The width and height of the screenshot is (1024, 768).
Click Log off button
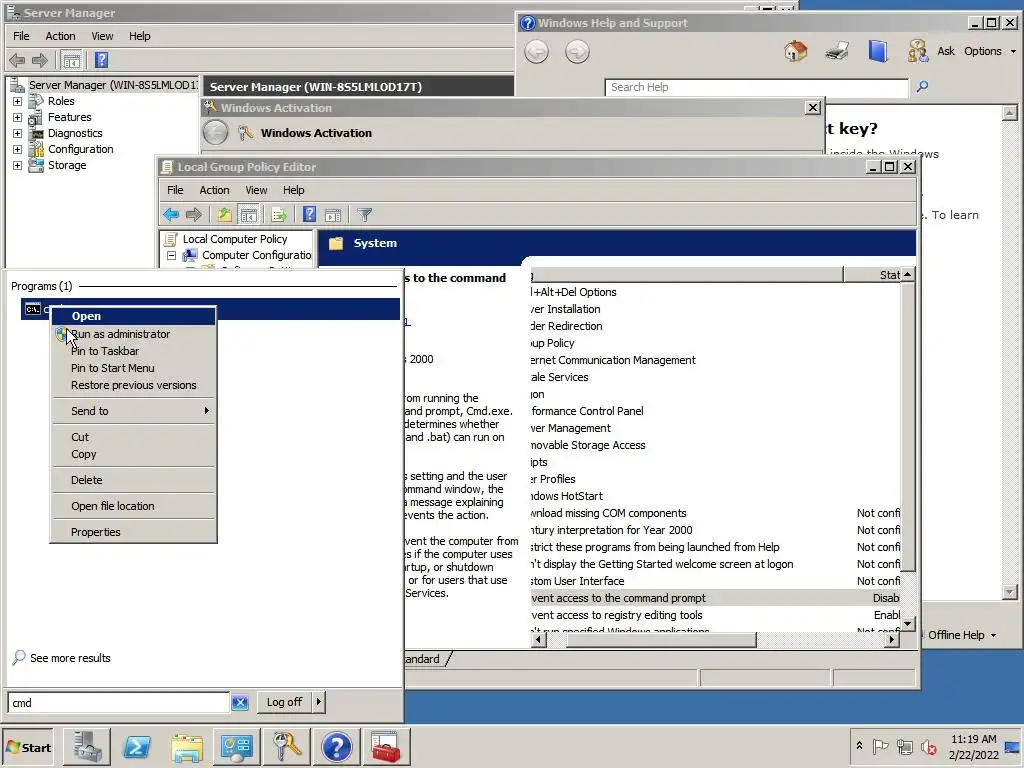285,702
